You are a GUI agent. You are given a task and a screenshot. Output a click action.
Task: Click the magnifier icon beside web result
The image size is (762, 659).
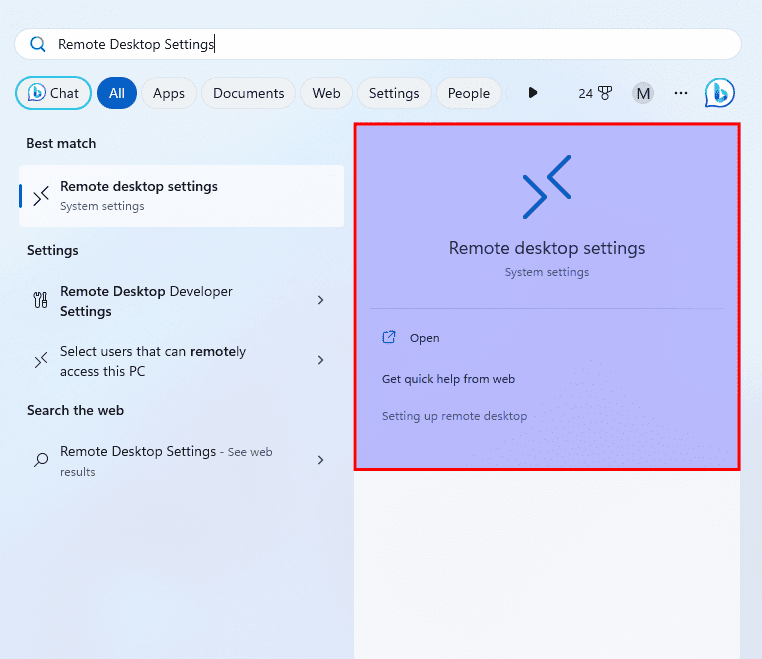pyautogui.click(x=41, y=460)
